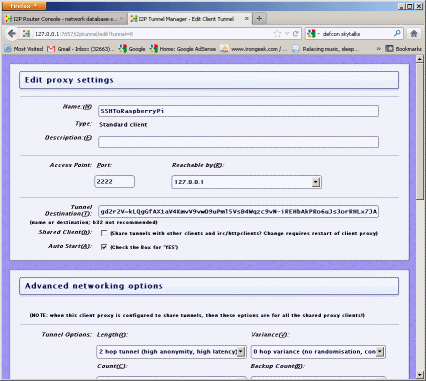
Task: Open the tunnel Length dropdown
Action: click(171, 352)
